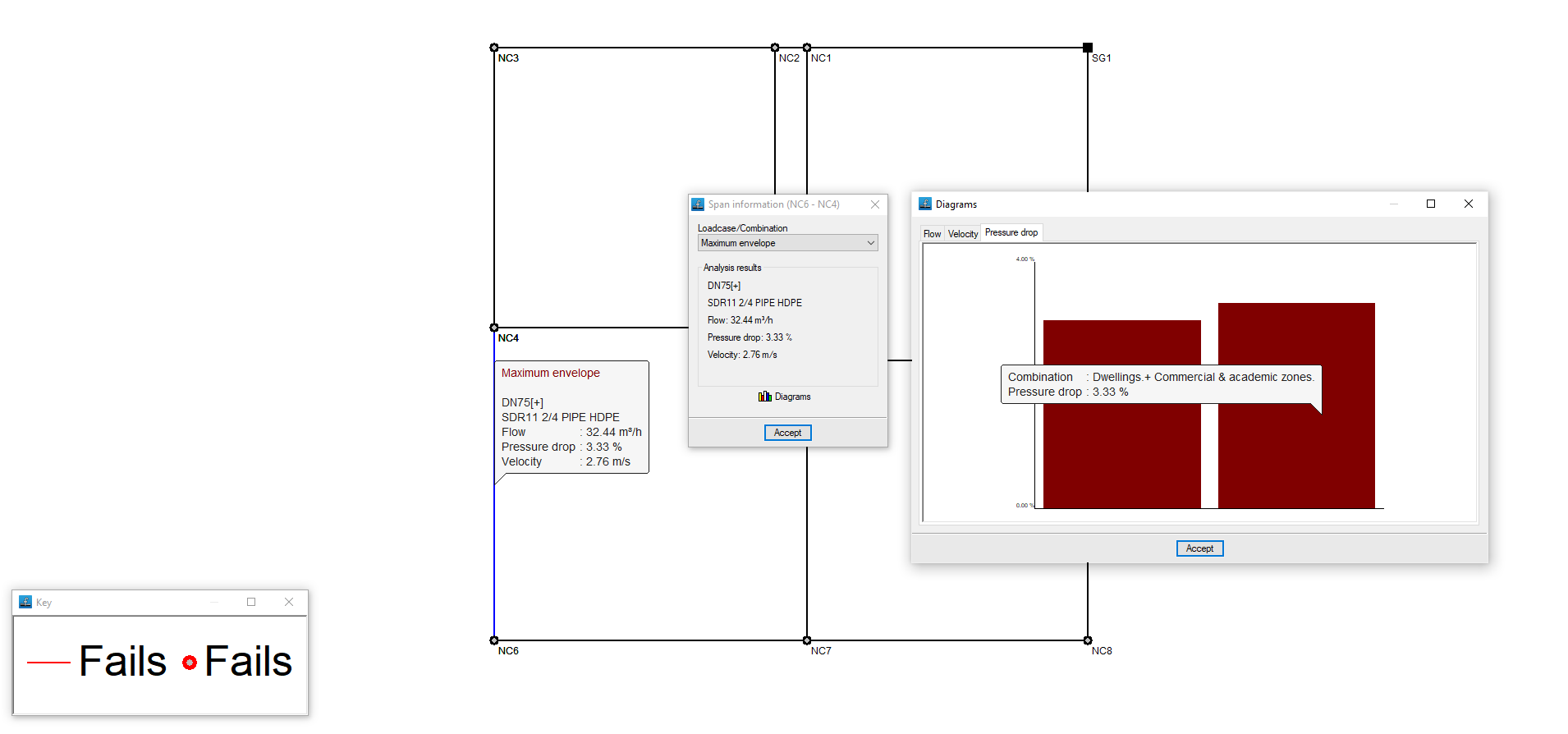Viewport: 1568px width, 734px height.
Task: Click the Key window app icon
Action: coord(25,602)
